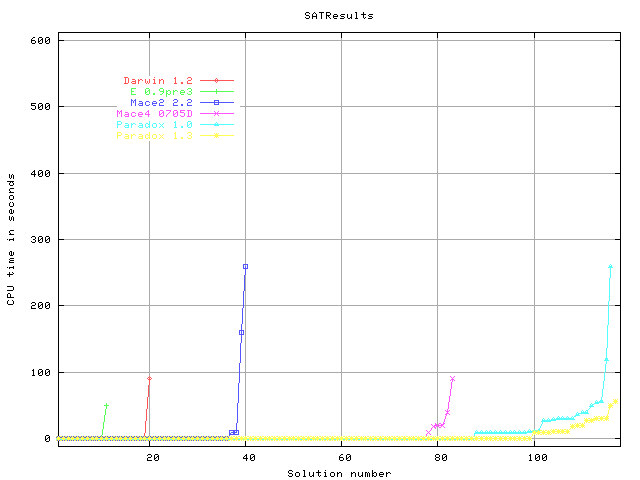Click the 80 x-axis tick label
This screenshot has width=640, height=480.
tap(441, 458)
